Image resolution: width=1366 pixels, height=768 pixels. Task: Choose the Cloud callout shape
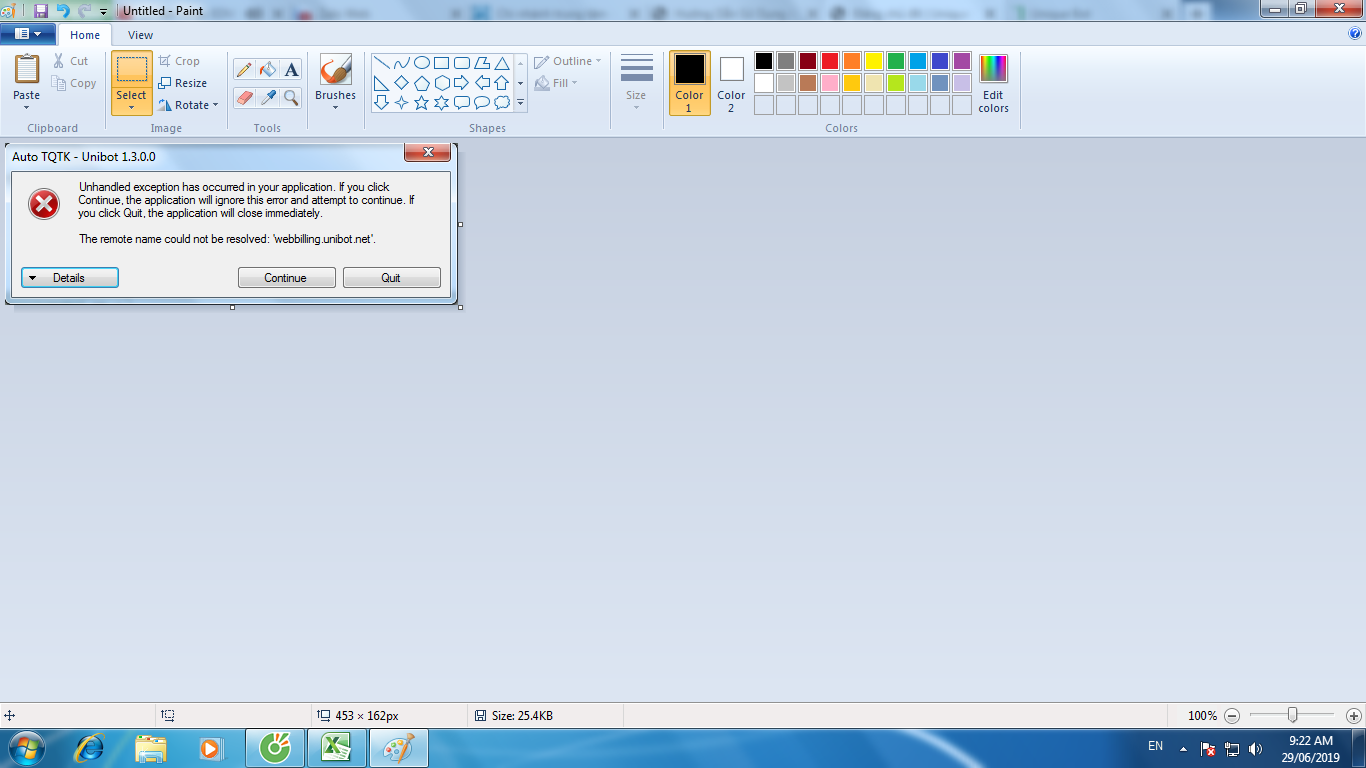[x=501, y=102]
